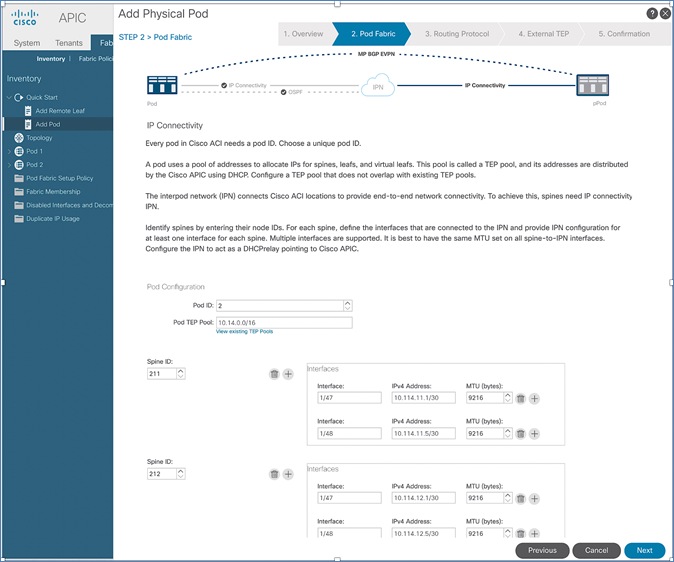Select the Duplicate IP Usage tree item
The image size is (674, 562).
[x=53, y=219]
